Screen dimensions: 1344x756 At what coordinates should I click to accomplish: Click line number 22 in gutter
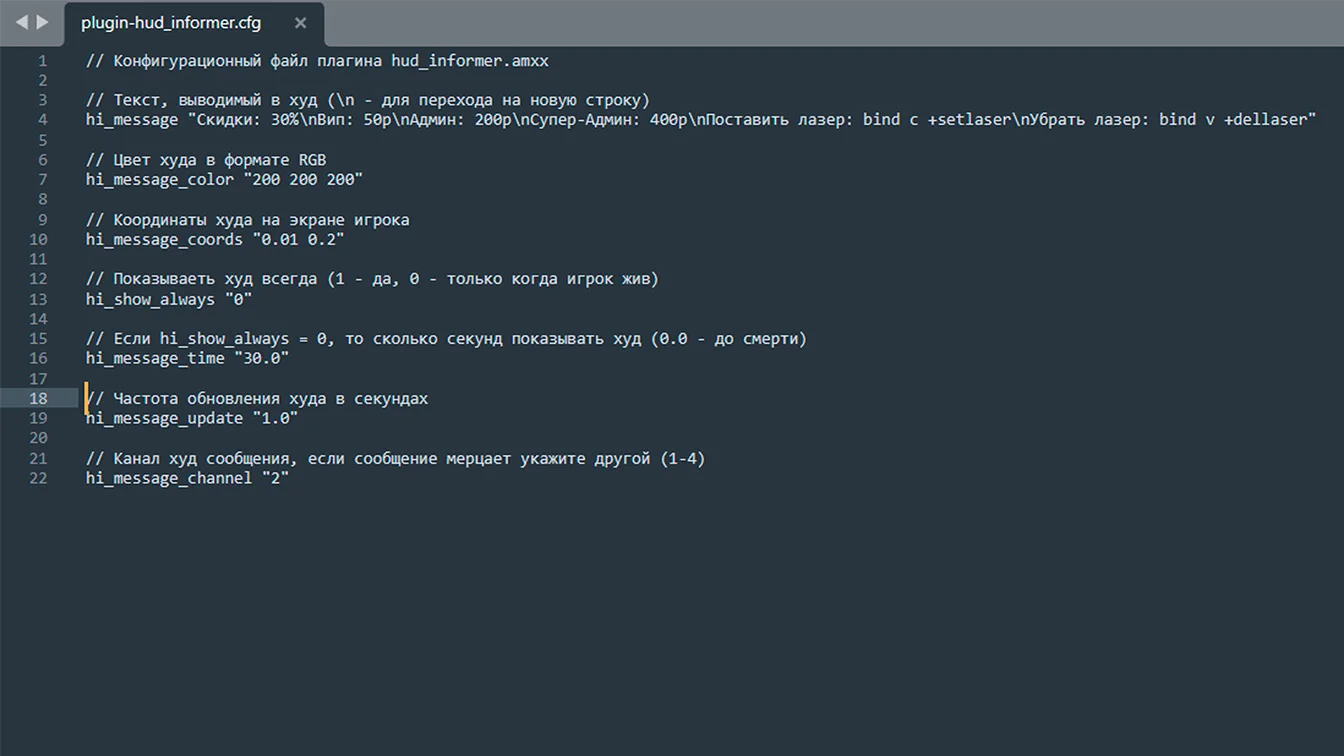pos(38,478)
